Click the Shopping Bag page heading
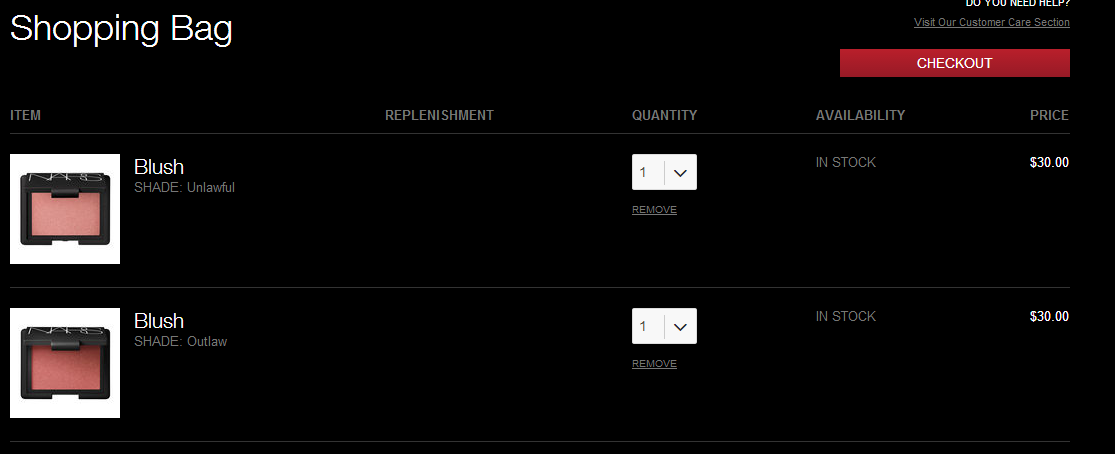The width and height of the screenshot is (1115, 454). (121, 30)
